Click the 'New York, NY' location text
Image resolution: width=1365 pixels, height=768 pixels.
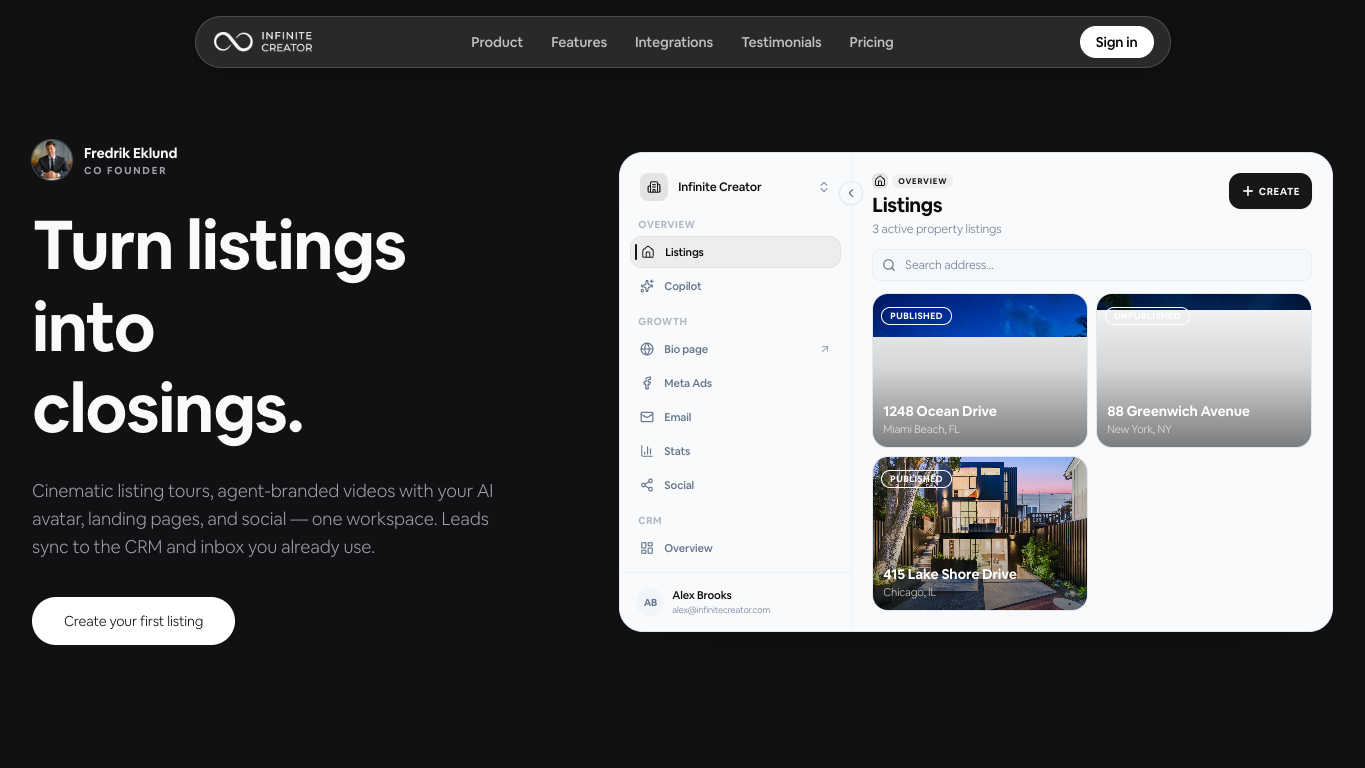click(1139, 429)
